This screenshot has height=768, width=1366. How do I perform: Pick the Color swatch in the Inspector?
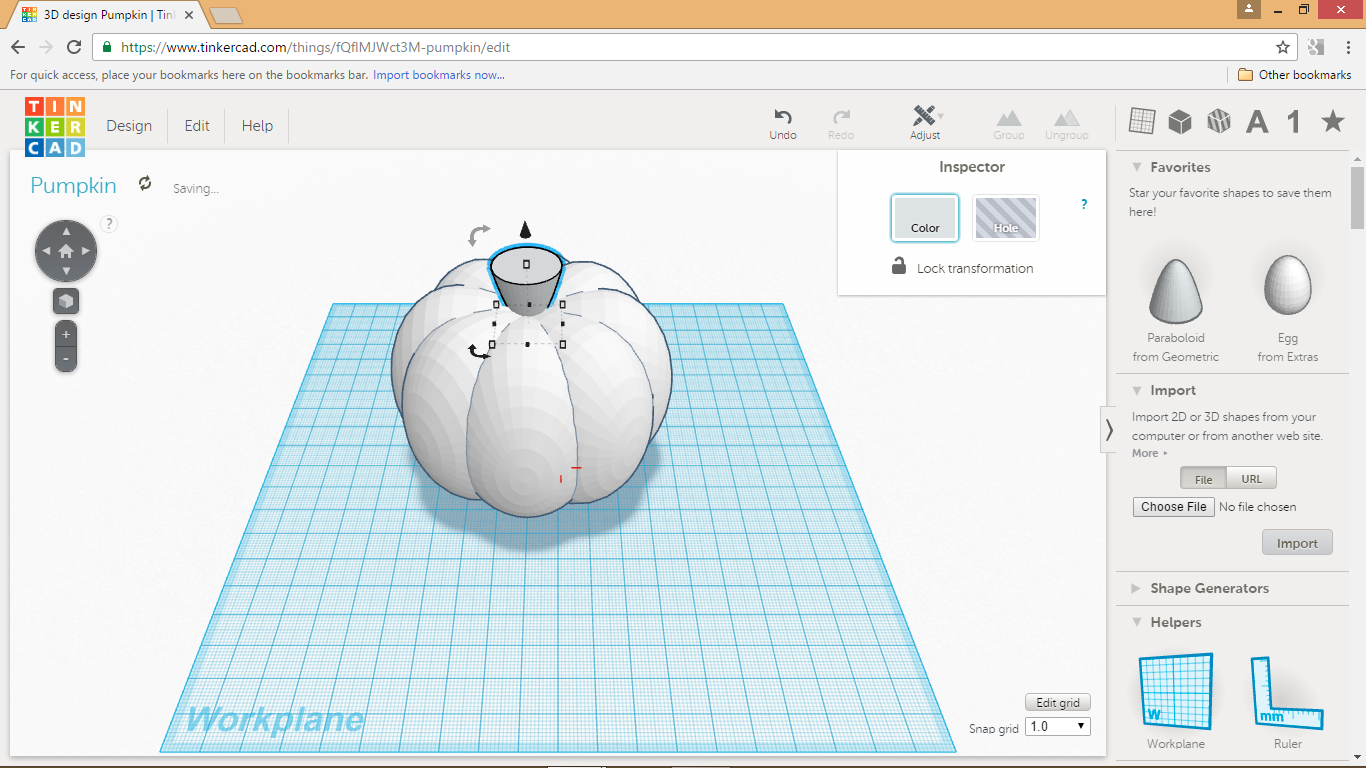point(924,217)
